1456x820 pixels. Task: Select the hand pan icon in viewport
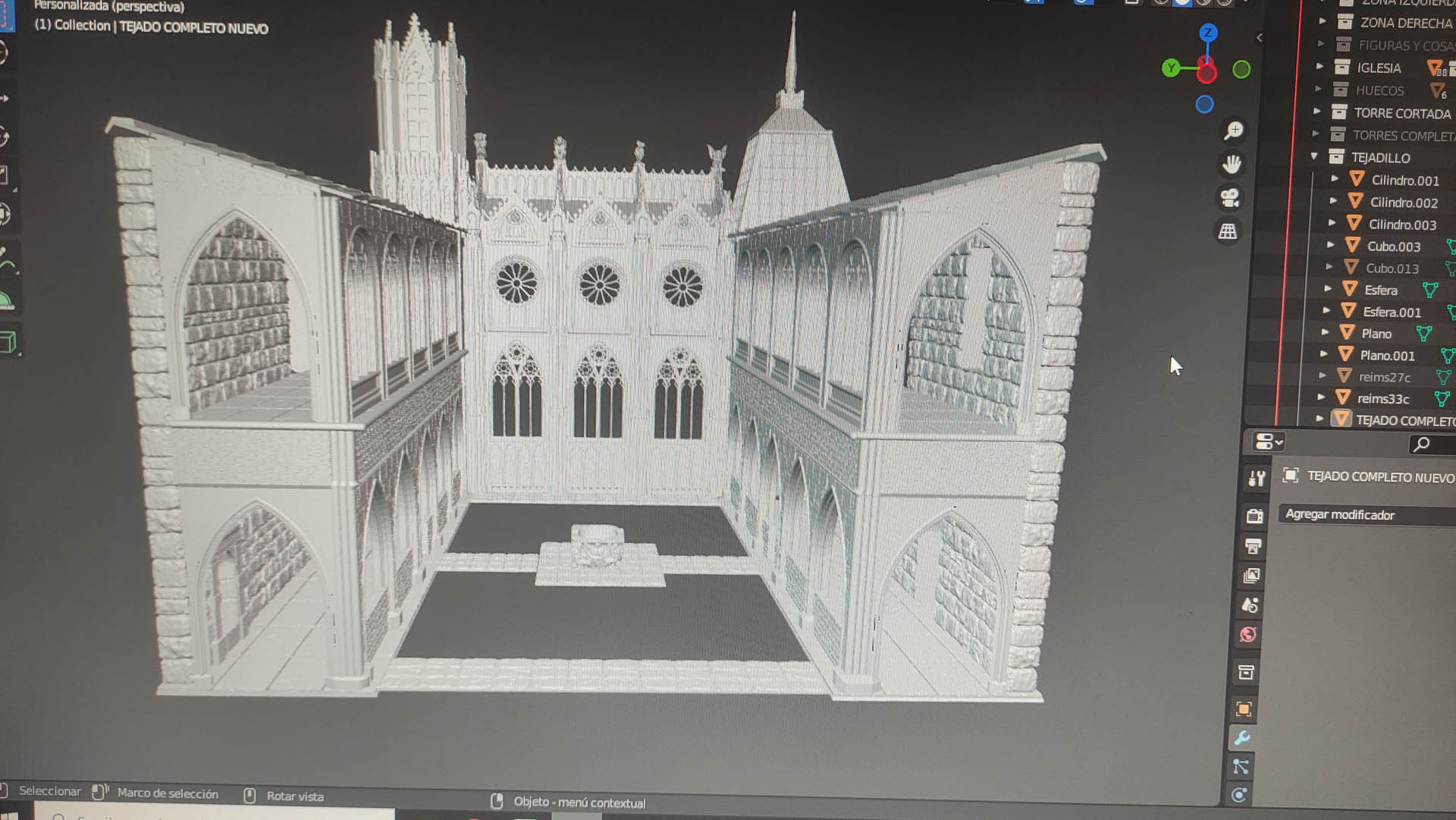coord(1232,162)
